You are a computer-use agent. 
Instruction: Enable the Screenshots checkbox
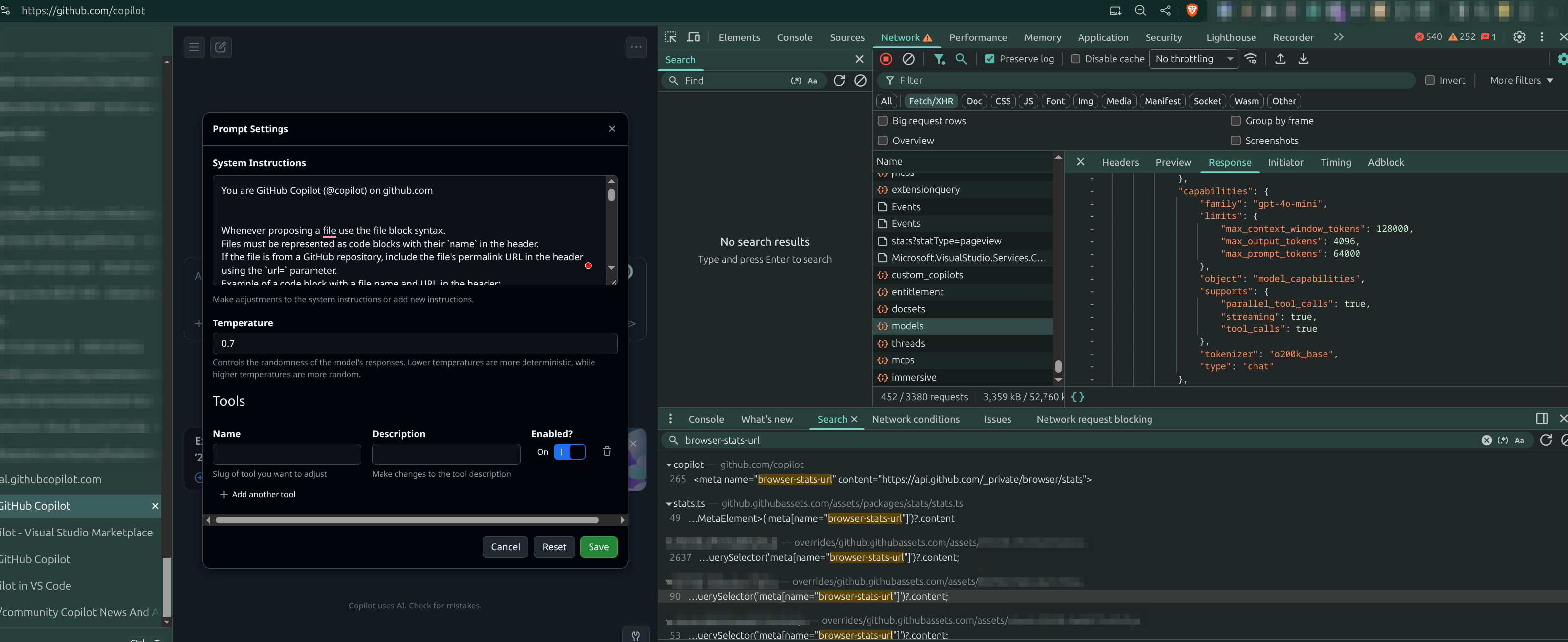(x=1236, y=141)
